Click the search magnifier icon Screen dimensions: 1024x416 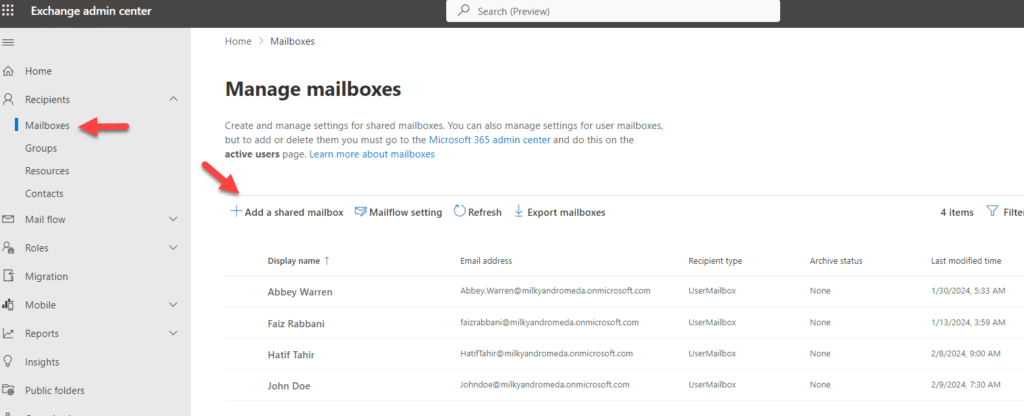(464, 11)
